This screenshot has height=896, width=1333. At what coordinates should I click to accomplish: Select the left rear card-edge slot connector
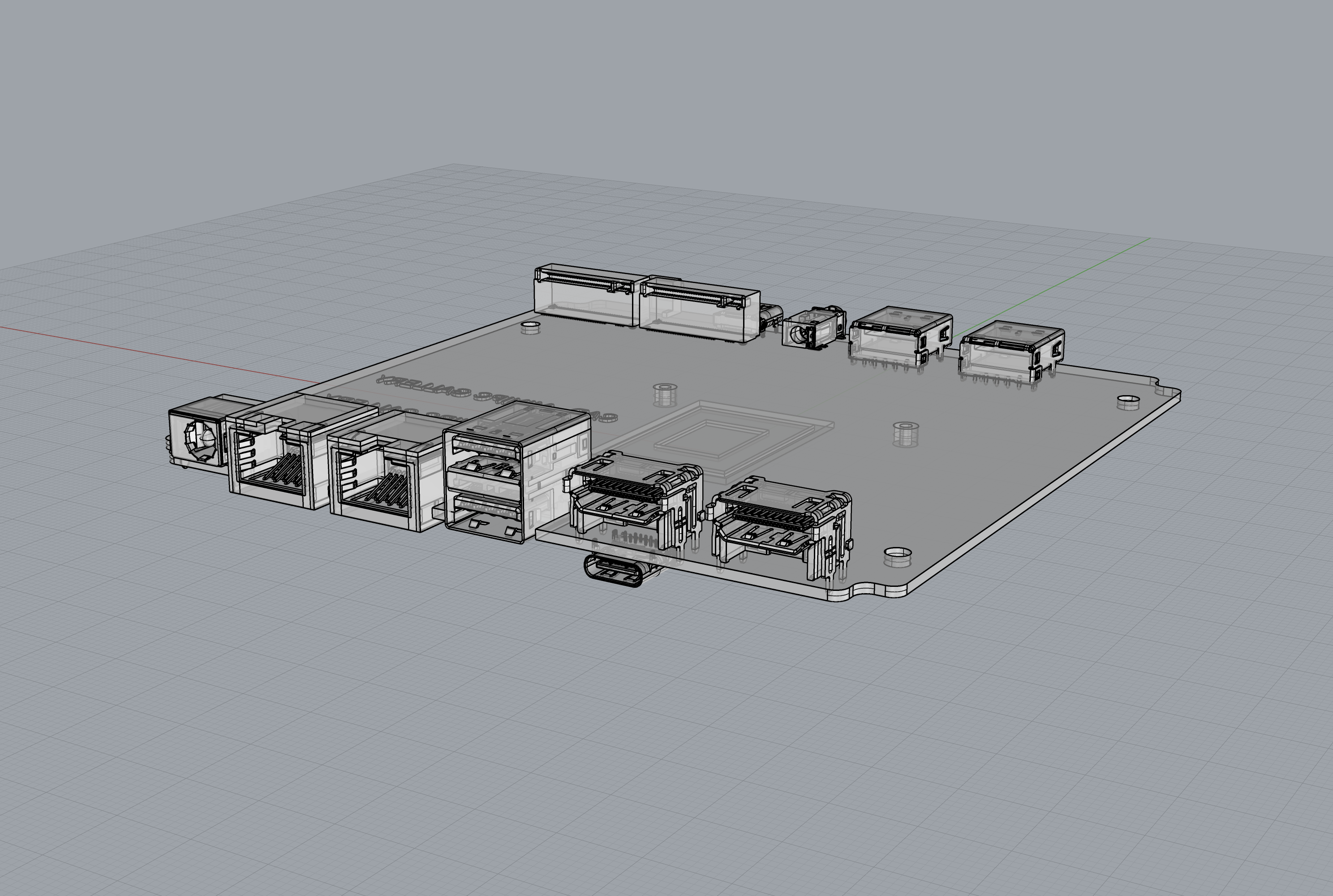[584, 295]
